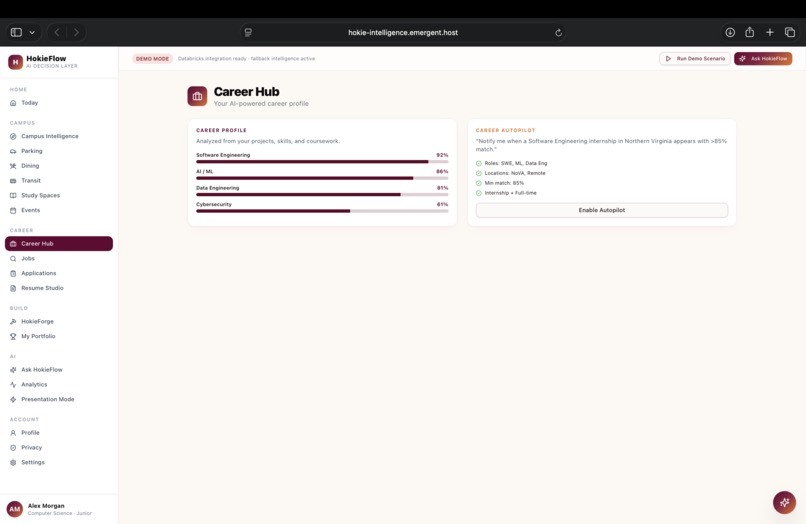
Task: Click the Career Hub page title
Action: pos(247,92)
